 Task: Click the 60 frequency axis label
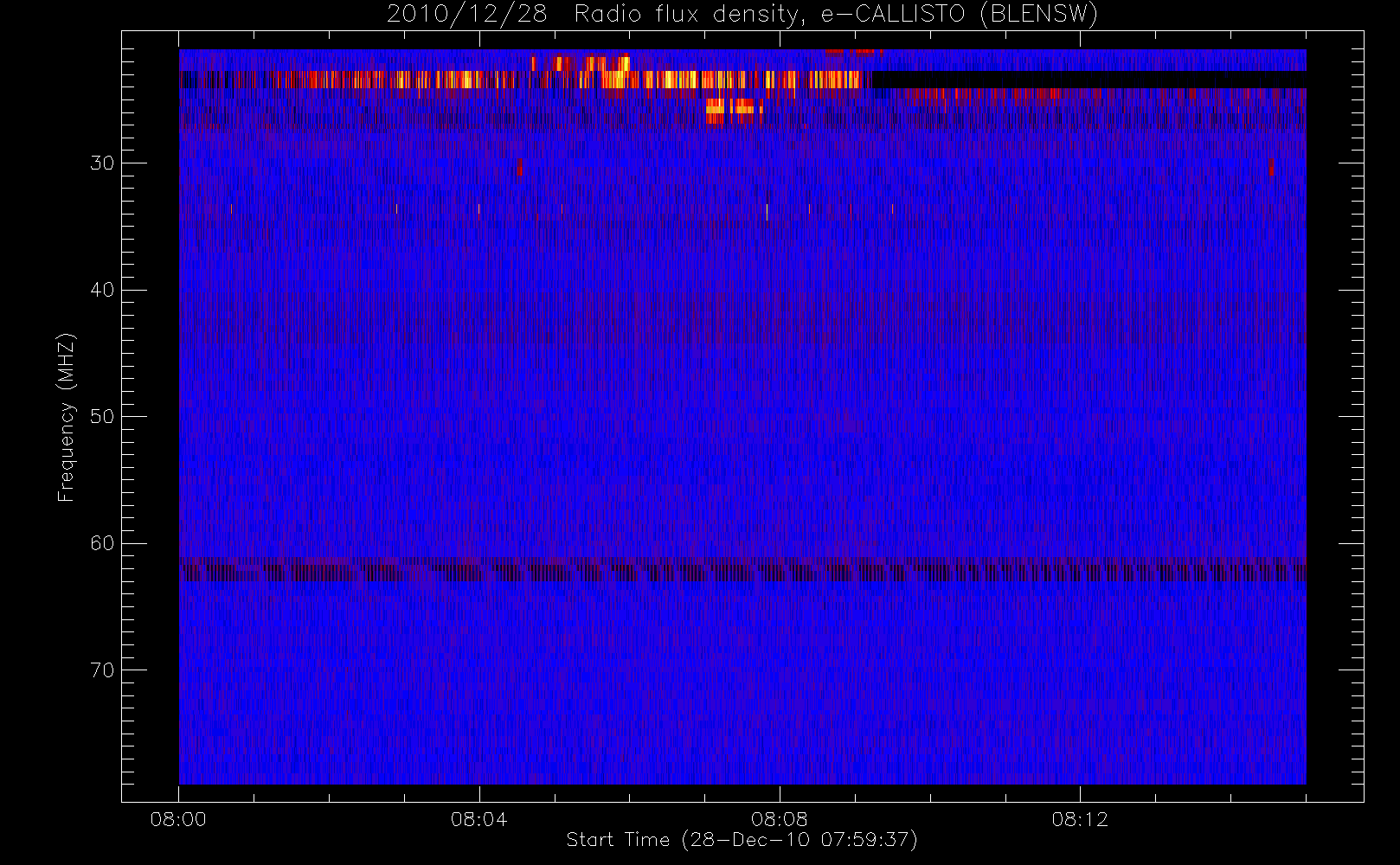pyautogui.click(x=102, y=543)
